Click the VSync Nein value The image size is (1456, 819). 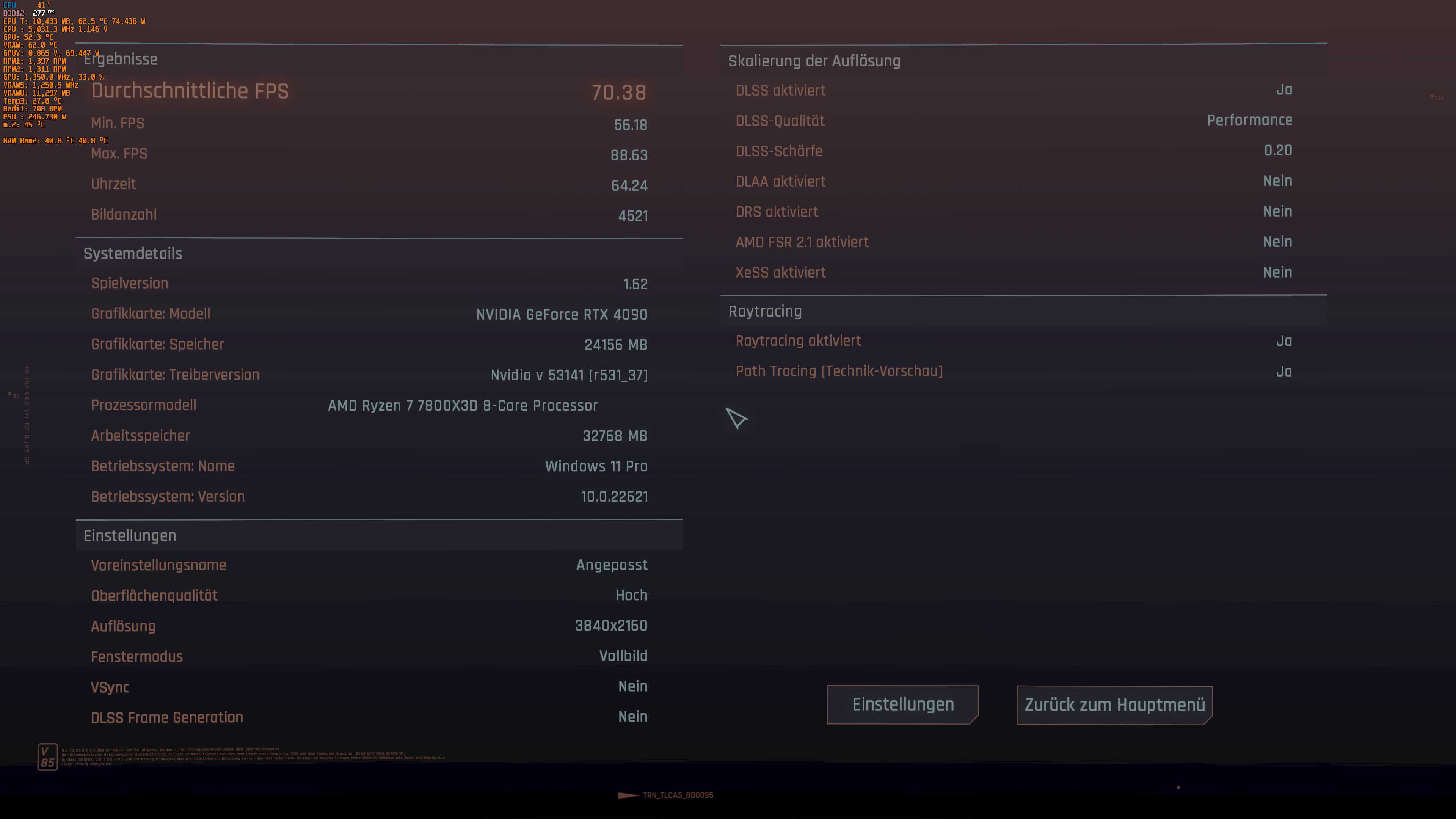[632, 686]
